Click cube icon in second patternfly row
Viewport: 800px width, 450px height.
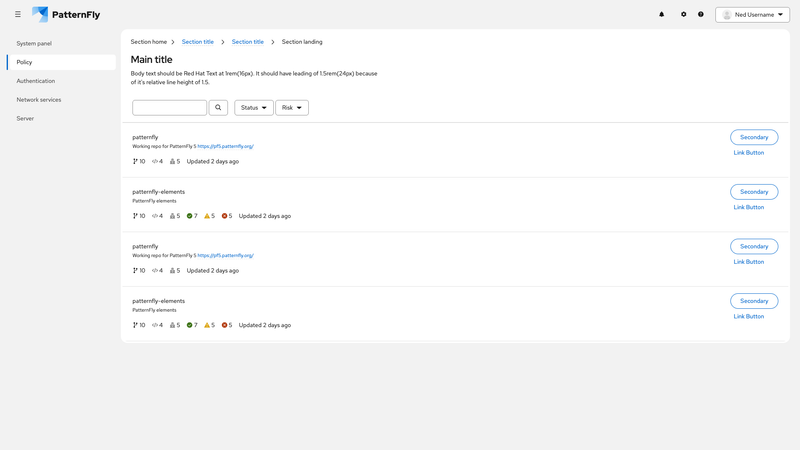172,270
